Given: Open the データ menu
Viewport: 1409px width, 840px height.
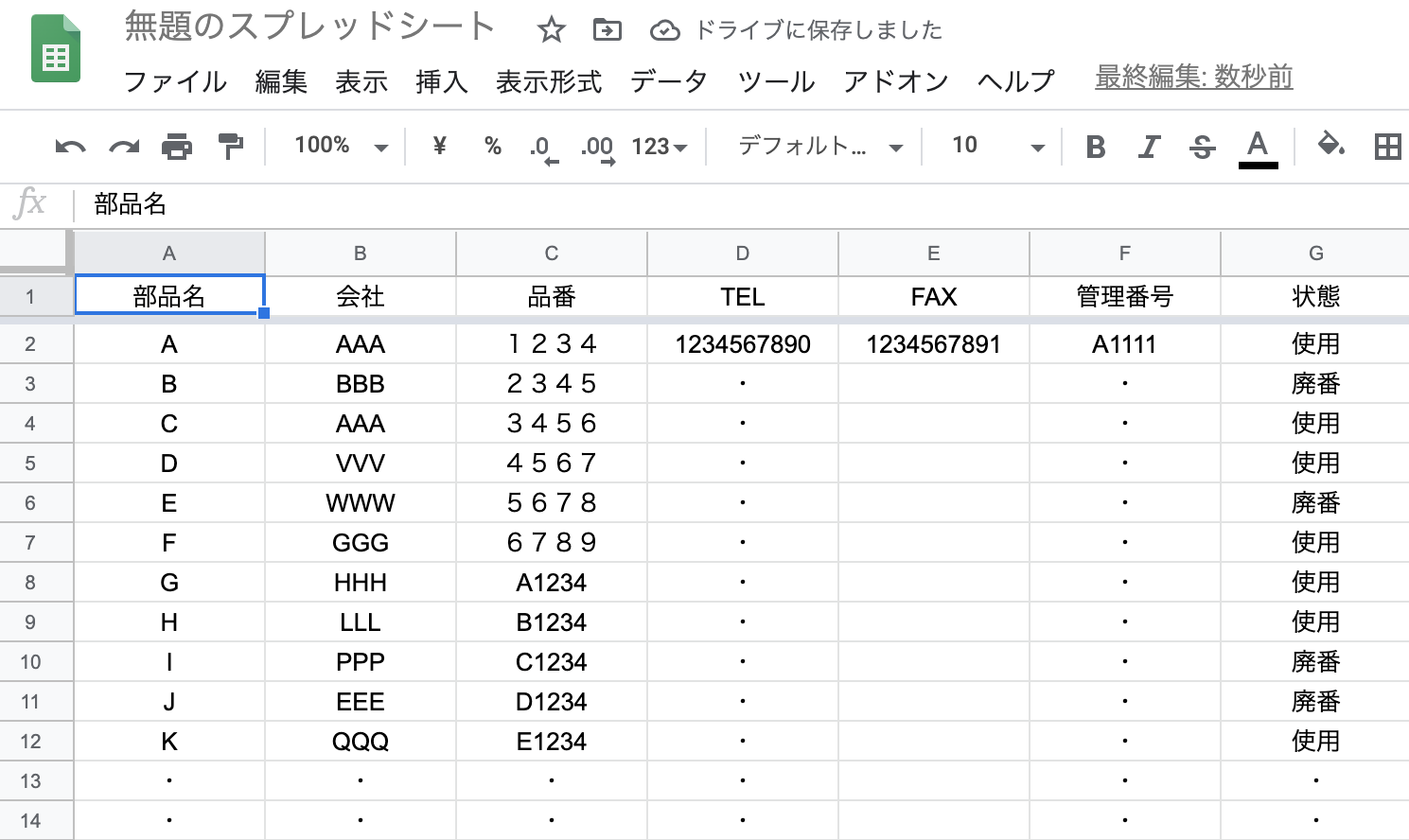Looking at the screenshot, I should (x=669, y=82).
